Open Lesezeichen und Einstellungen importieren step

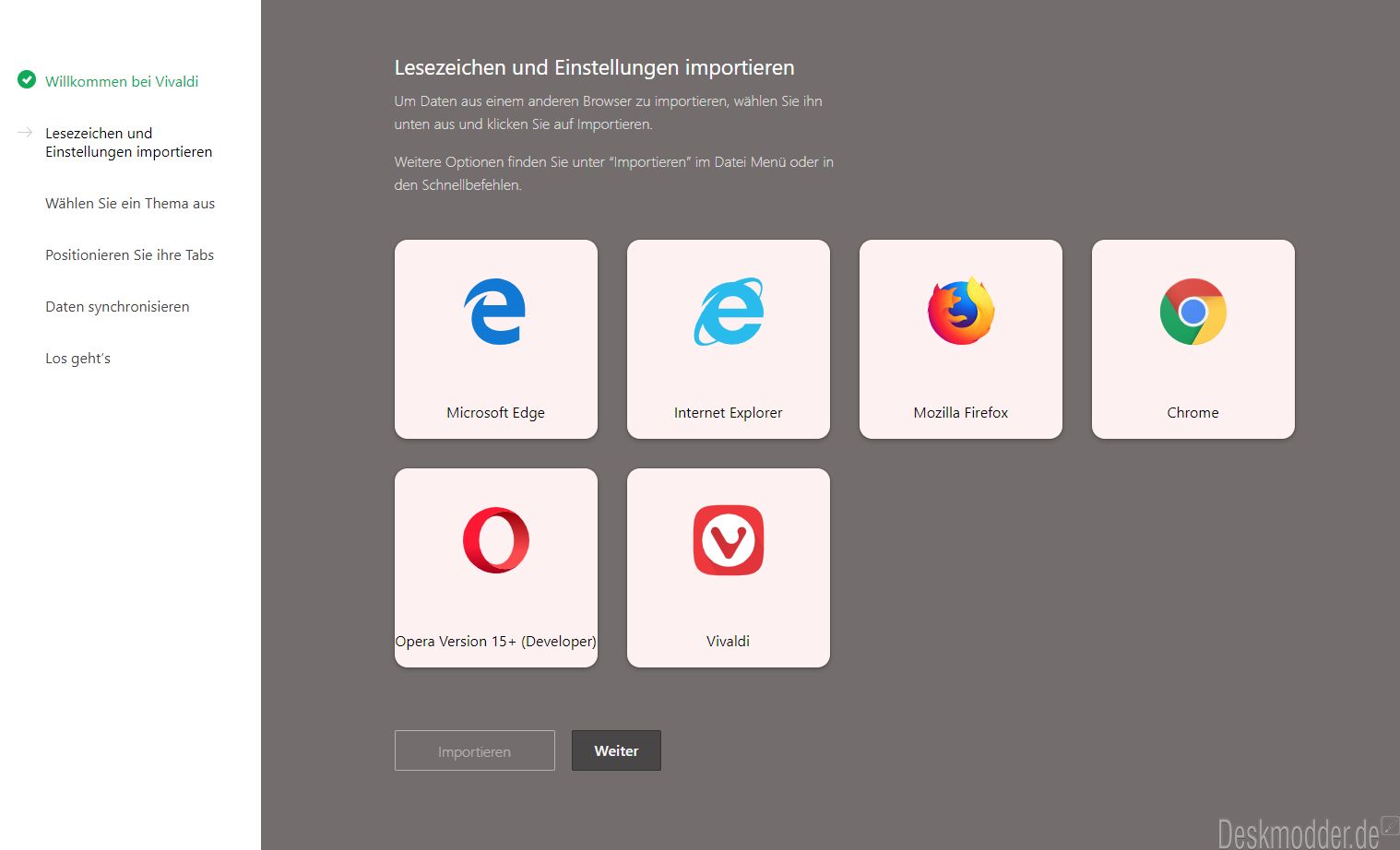click(x=129, y=142)
